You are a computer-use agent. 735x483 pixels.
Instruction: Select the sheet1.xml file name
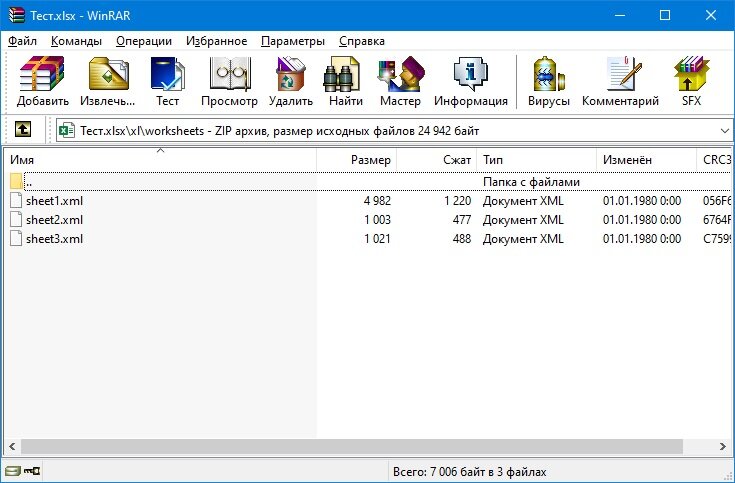(54, 201)
